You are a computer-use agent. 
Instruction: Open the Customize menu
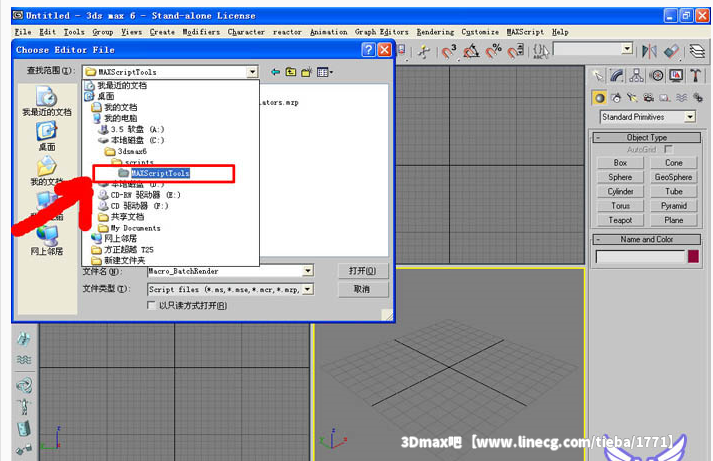[x=480, y=32]
